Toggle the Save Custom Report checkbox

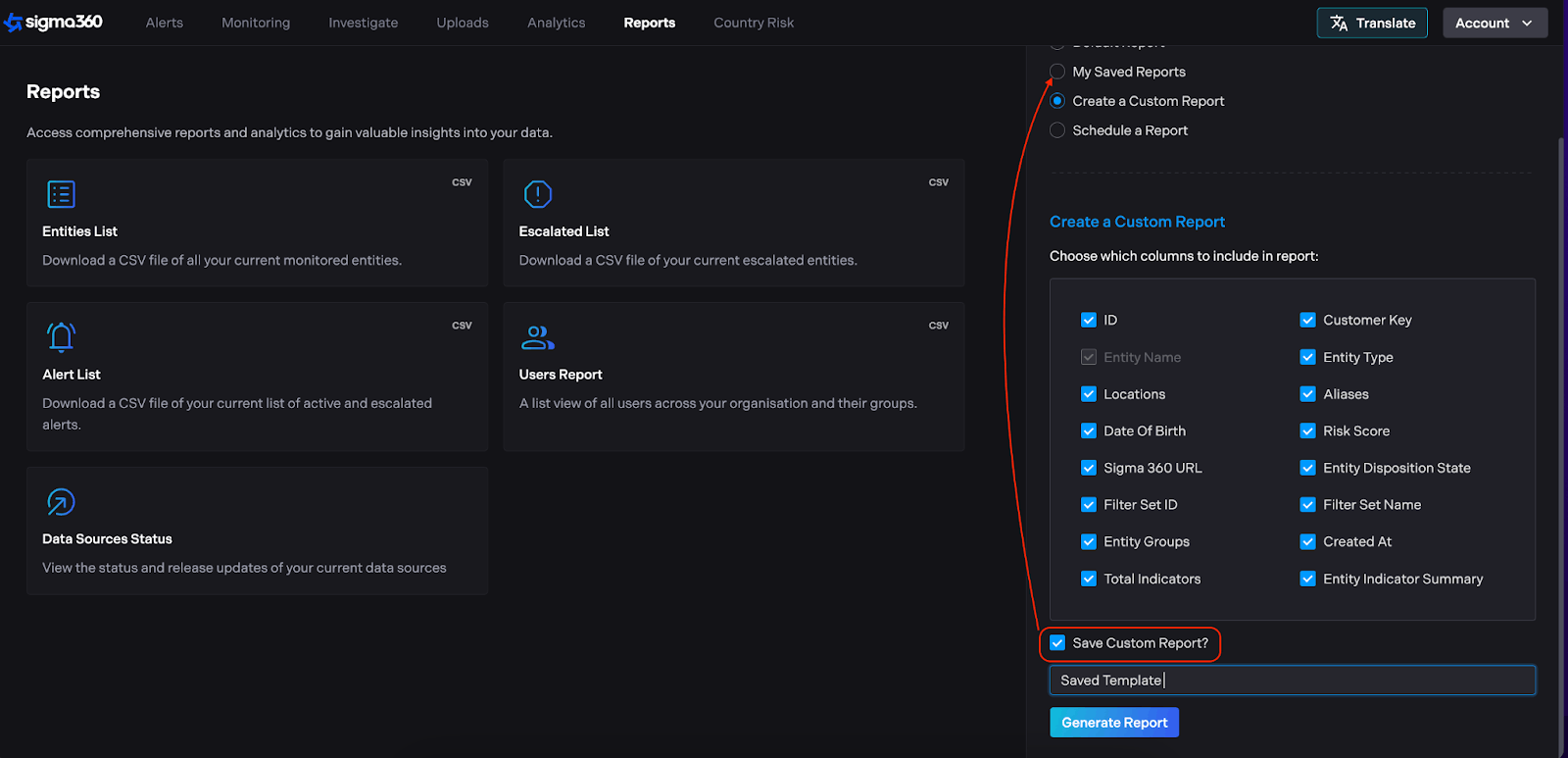point(1057,643)
